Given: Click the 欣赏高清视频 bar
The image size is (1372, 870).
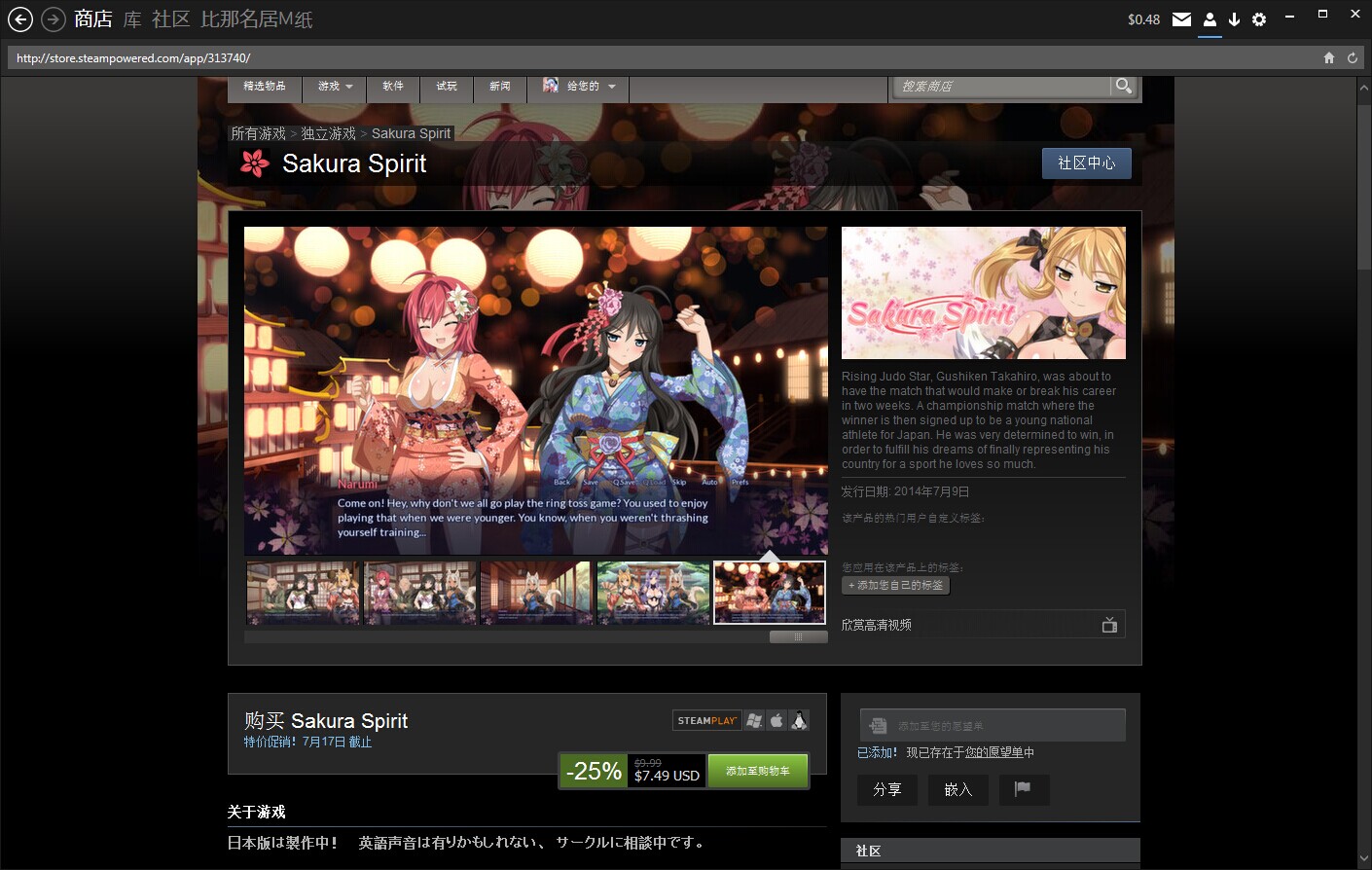Looking at the screenshot, I should pyautogui.click(x=983, y=625).
